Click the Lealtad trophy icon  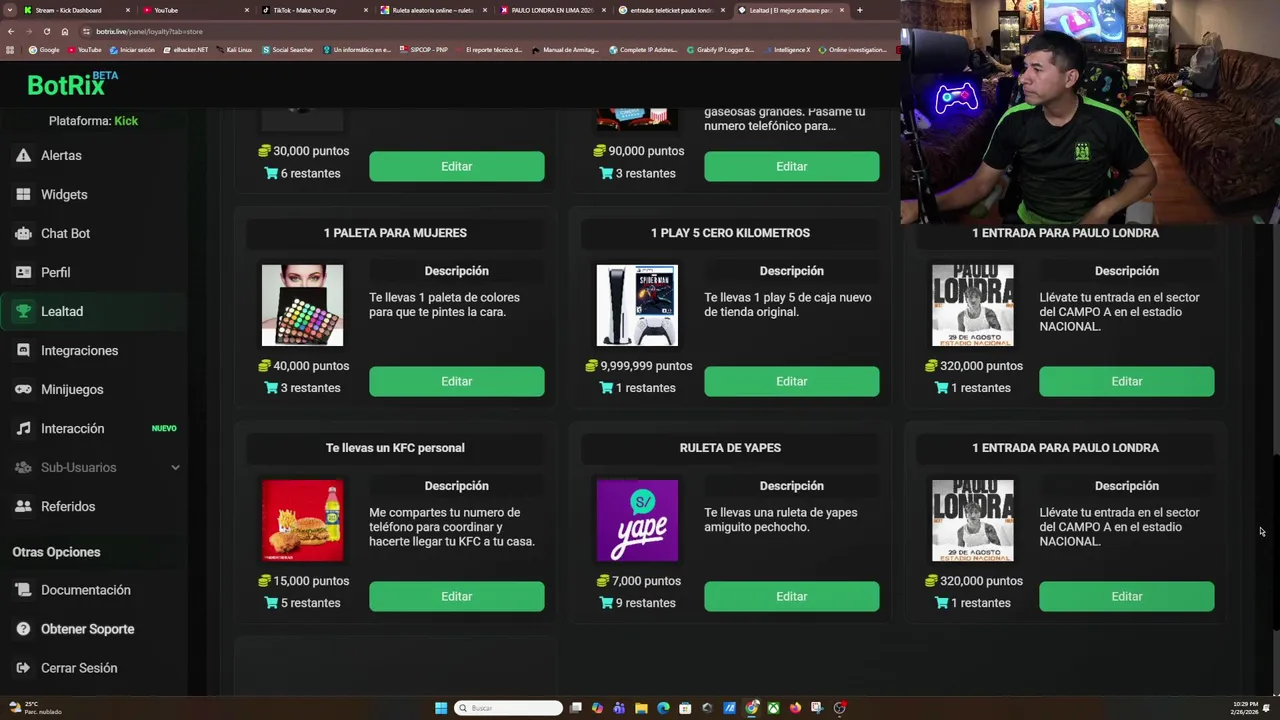[23, 311]
